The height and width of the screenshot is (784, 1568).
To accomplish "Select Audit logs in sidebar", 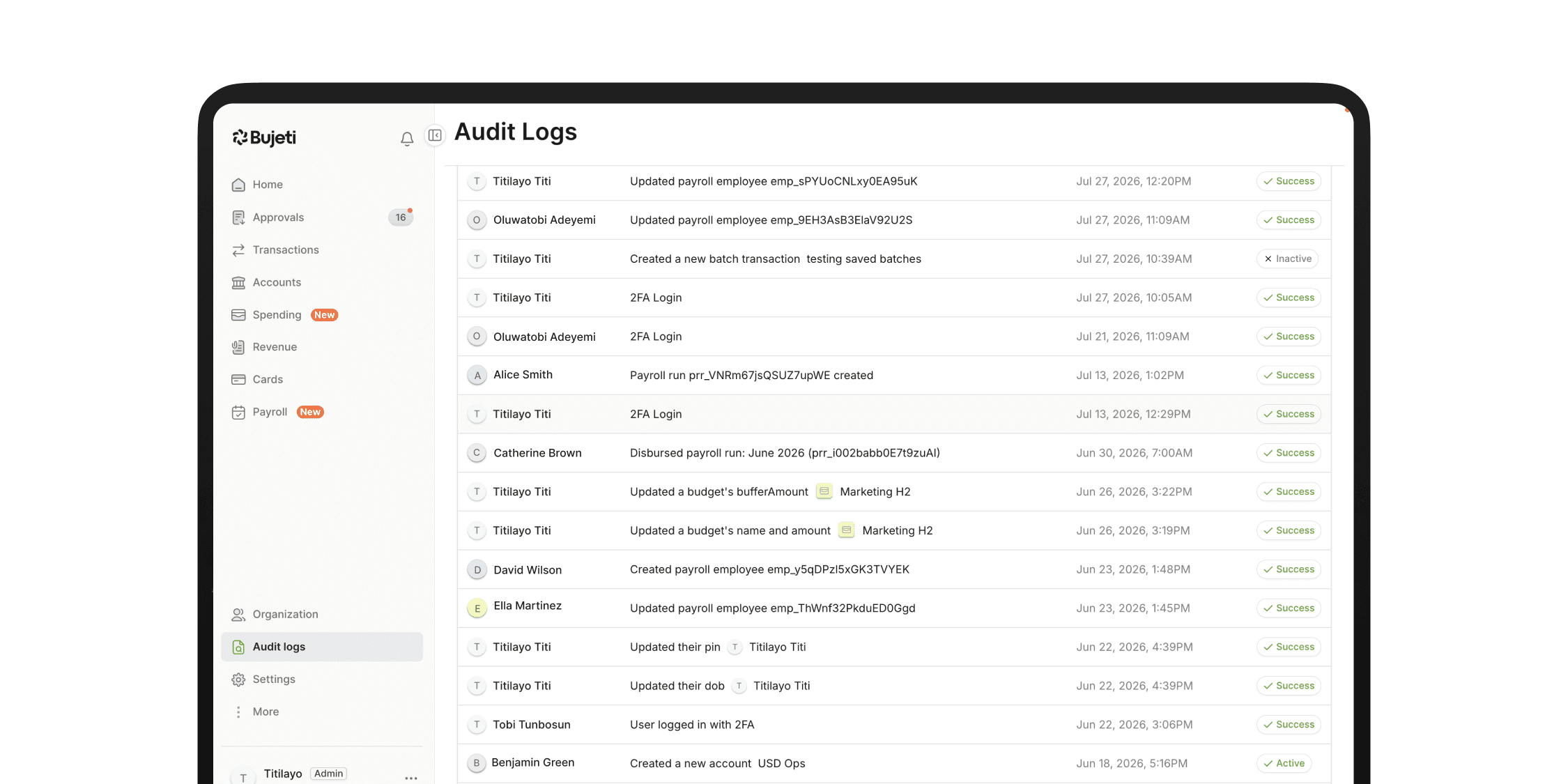I will pos(322,647).
